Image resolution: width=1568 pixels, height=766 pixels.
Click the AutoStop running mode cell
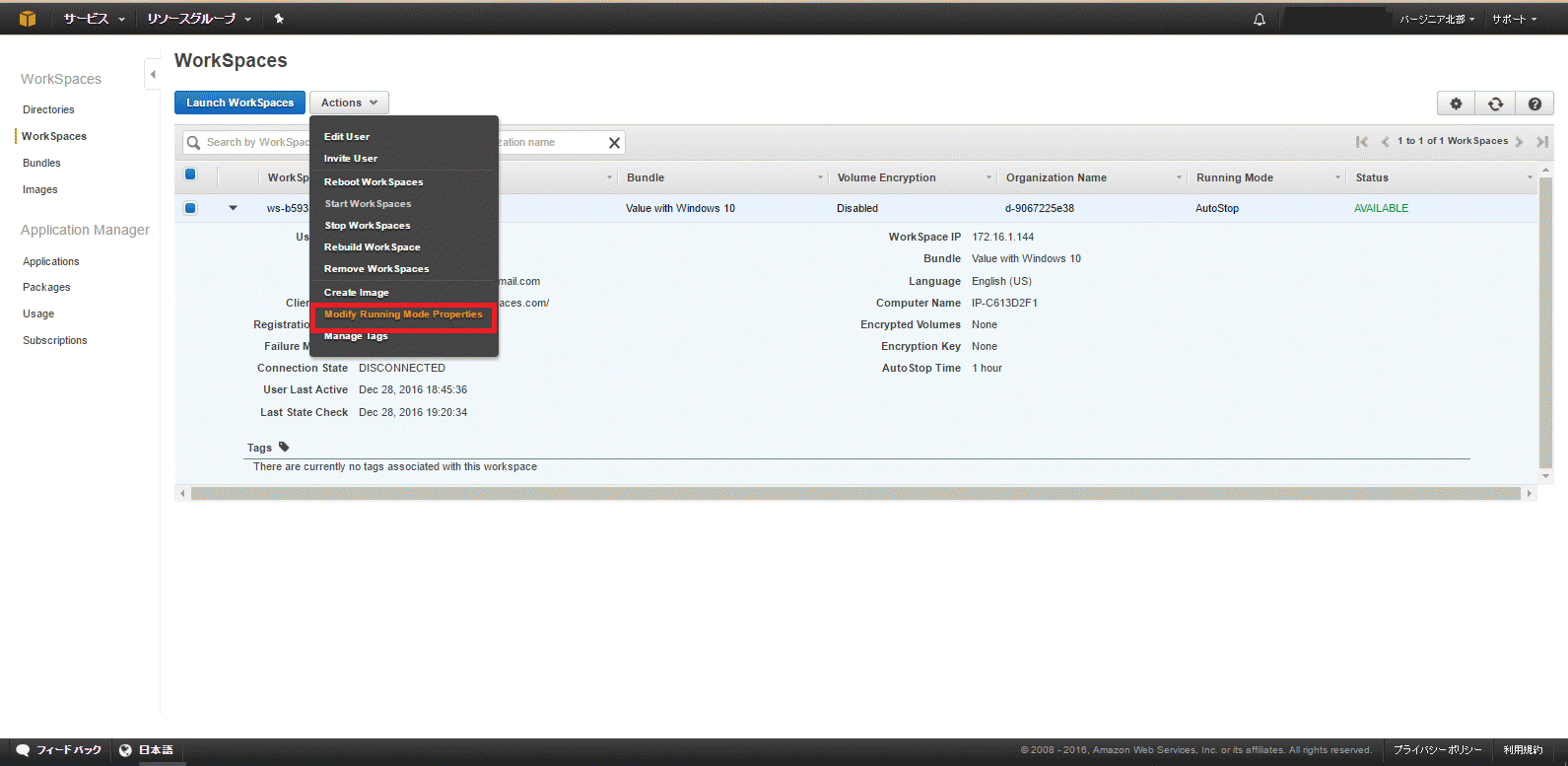1217,208
